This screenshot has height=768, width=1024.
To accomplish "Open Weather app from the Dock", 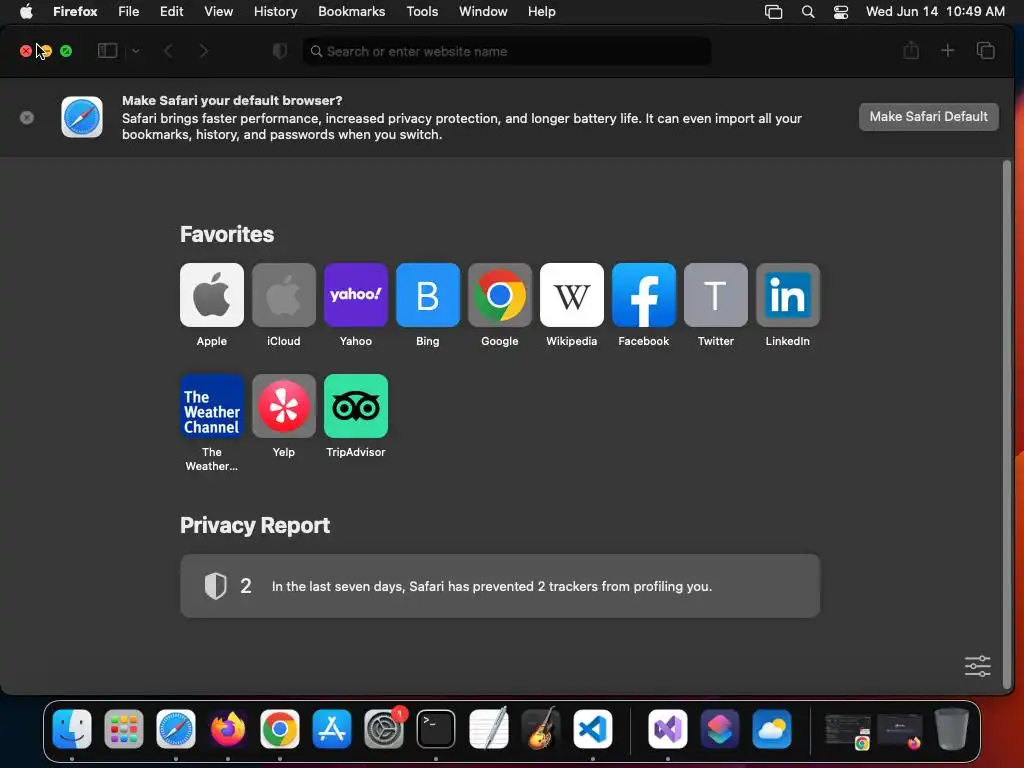I will click(772, 729).
